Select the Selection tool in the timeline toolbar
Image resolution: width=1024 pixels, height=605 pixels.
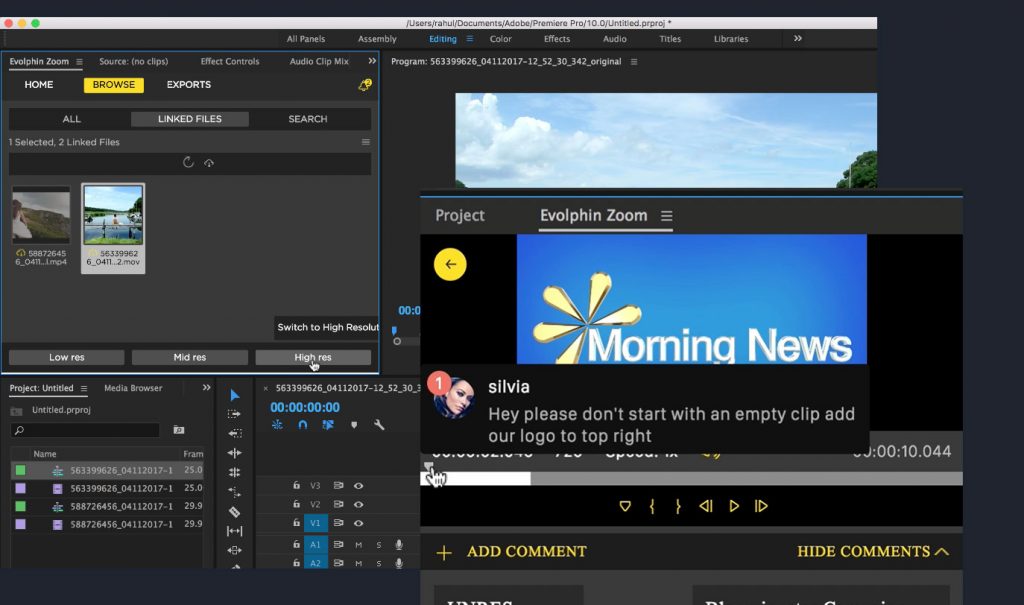(x=236, y=397)
